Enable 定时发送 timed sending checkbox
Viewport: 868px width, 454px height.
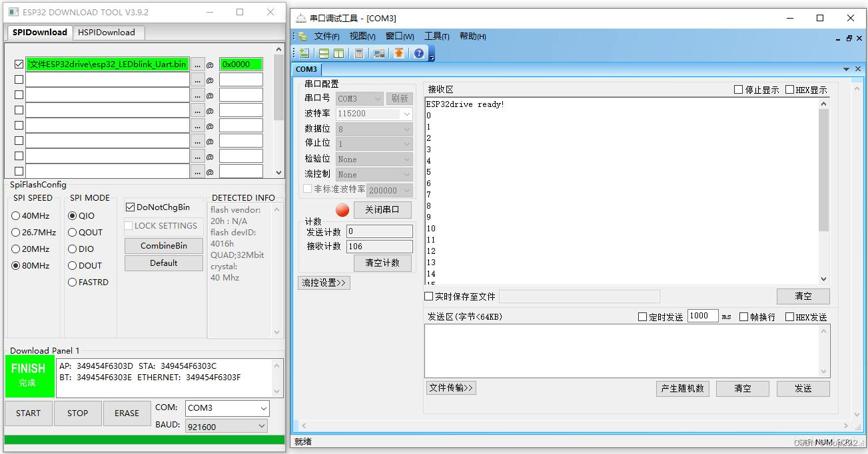(x=642, y=317)
